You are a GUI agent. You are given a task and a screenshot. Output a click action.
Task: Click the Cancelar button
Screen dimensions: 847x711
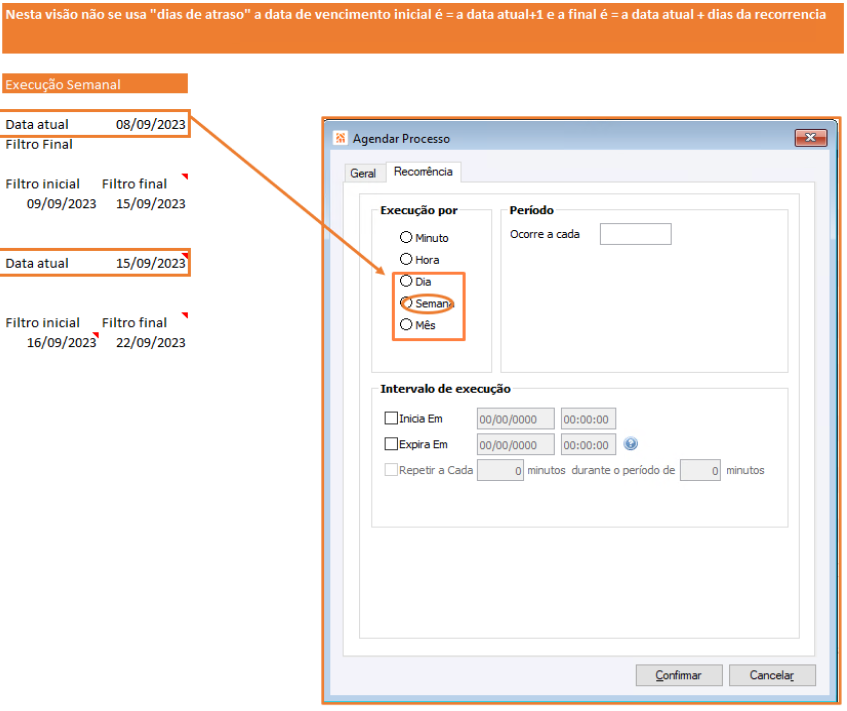click(772, 675)
